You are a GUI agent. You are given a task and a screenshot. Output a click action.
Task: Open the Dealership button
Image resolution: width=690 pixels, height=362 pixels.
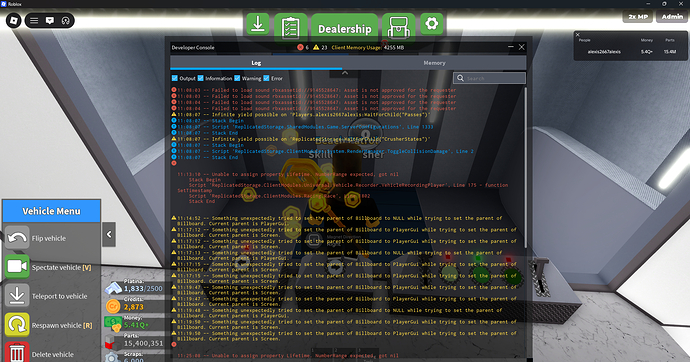[345, 28]
